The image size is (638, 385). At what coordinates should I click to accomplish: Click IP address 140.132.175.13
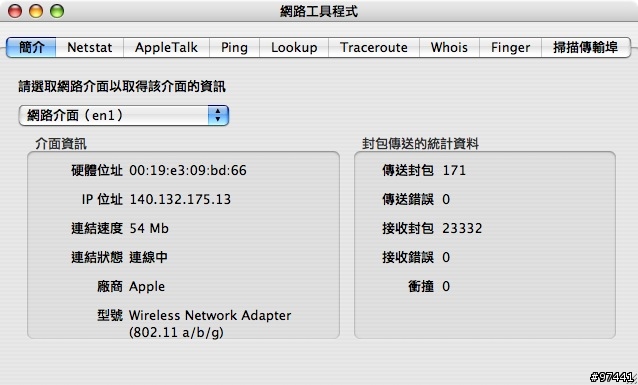click(x=180, y=199)
